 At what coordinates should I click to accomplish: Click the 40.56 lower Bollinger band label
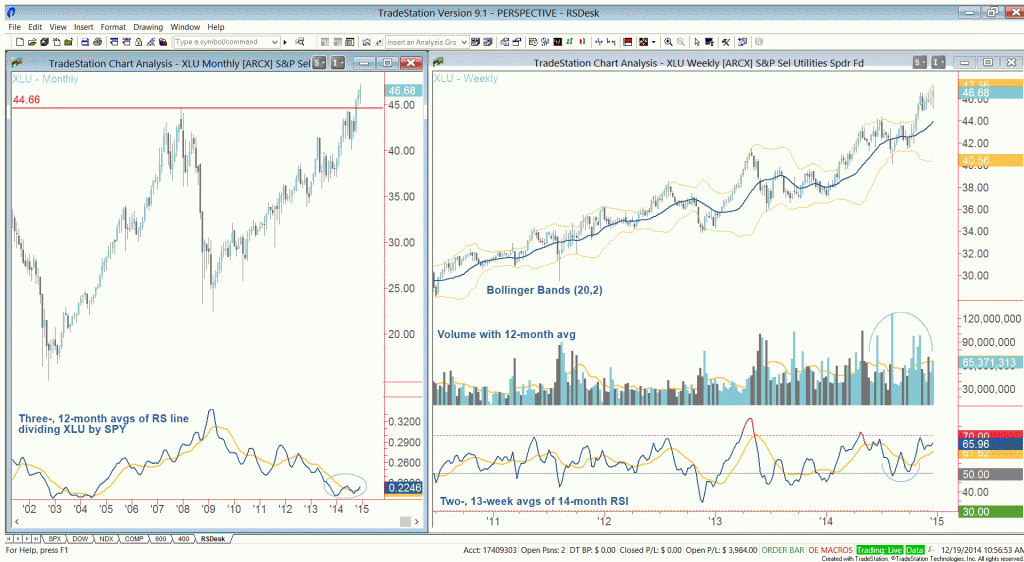pos(989,160)
